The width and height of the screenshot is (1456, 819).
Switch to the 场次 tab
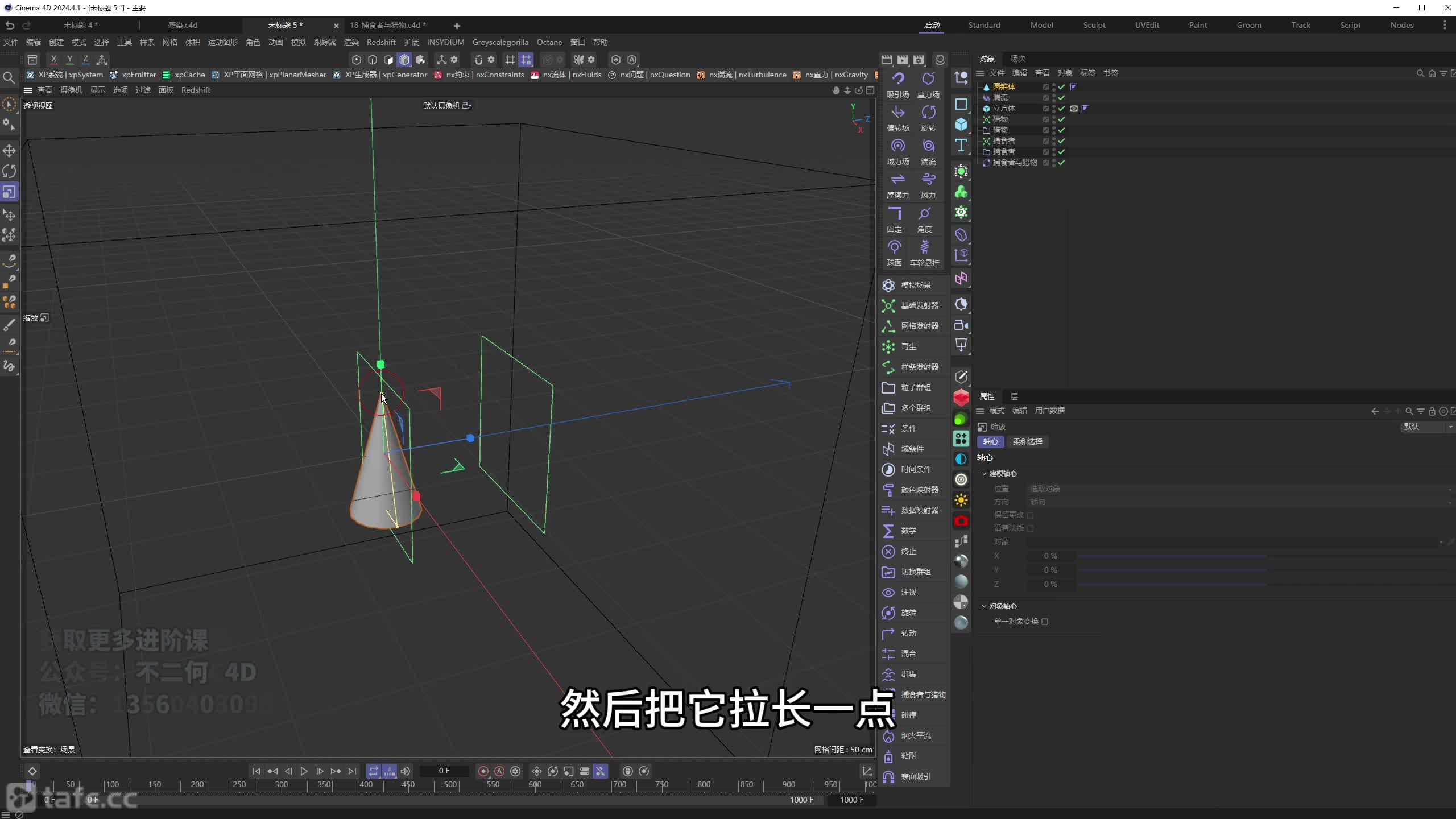1017,59
